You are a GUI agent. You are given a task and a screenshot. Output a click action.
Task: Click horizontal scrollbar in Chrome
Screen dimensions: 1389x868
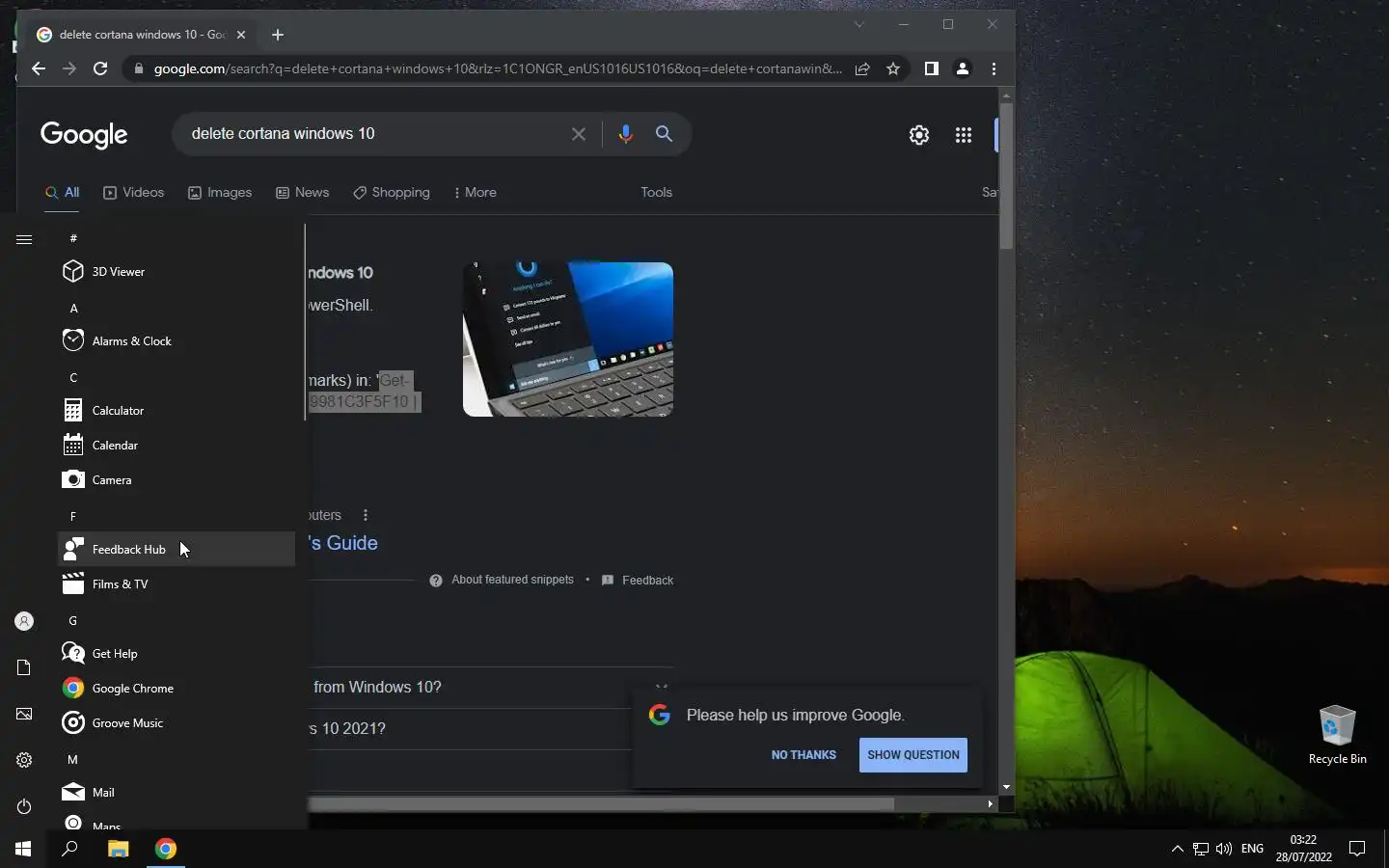pos(601,803)
